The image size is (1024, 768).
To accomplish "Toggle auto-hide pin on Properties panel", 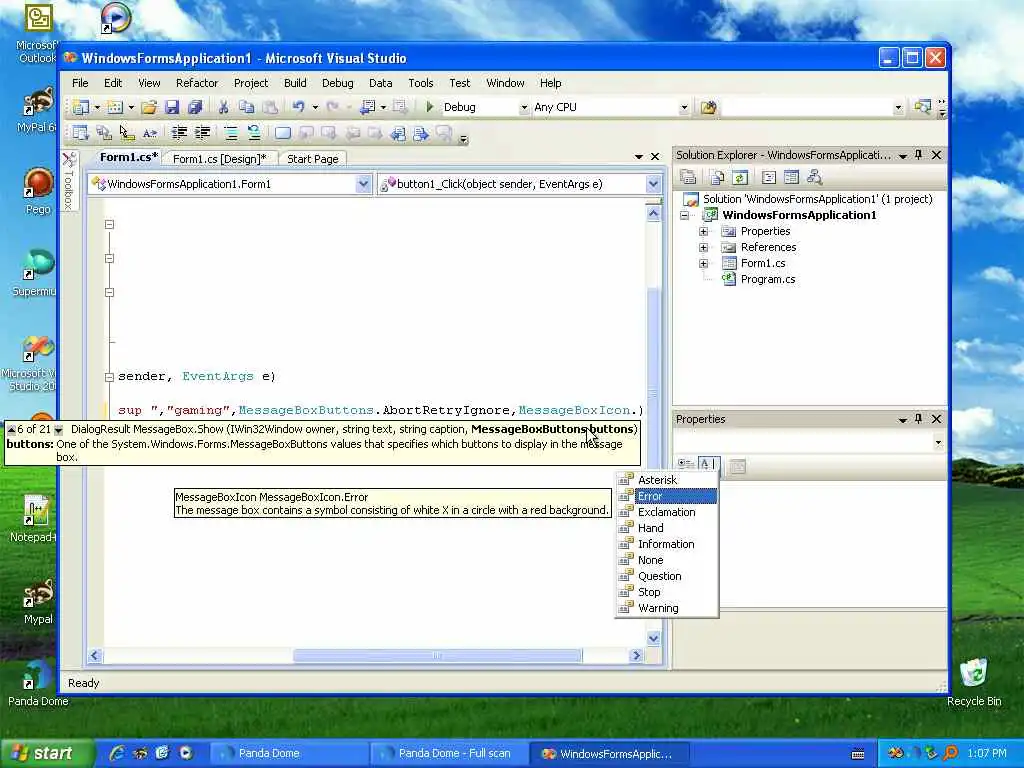I will (919, 419).
